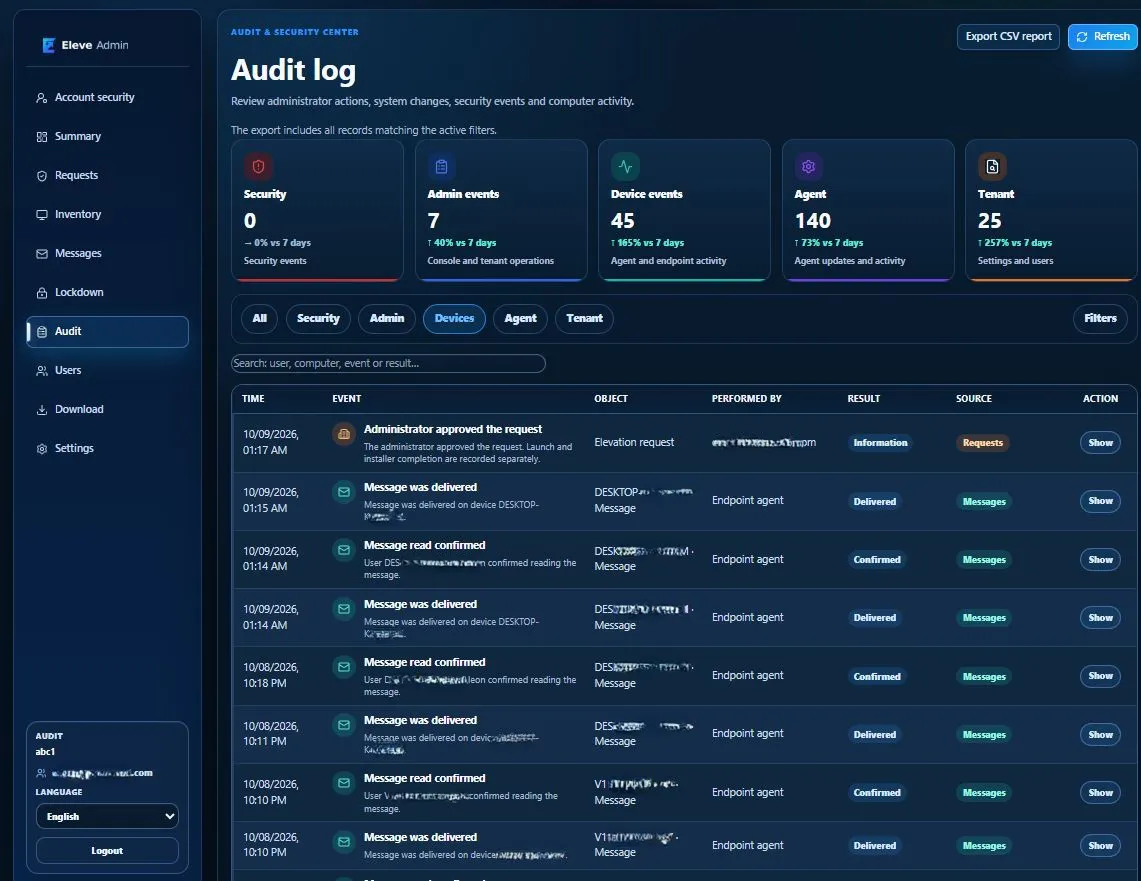Image resolution: width=1141 pixels, height=881 pixels.
Task: Go to Summary page
Action: point(107,136)
